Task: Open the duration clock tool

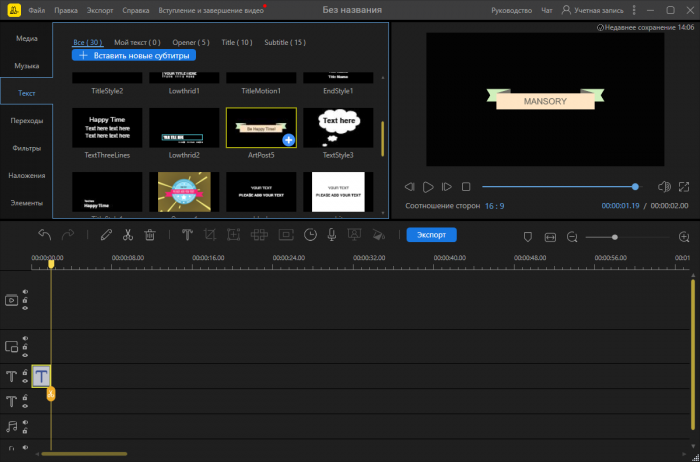Action: coord(310,235)
